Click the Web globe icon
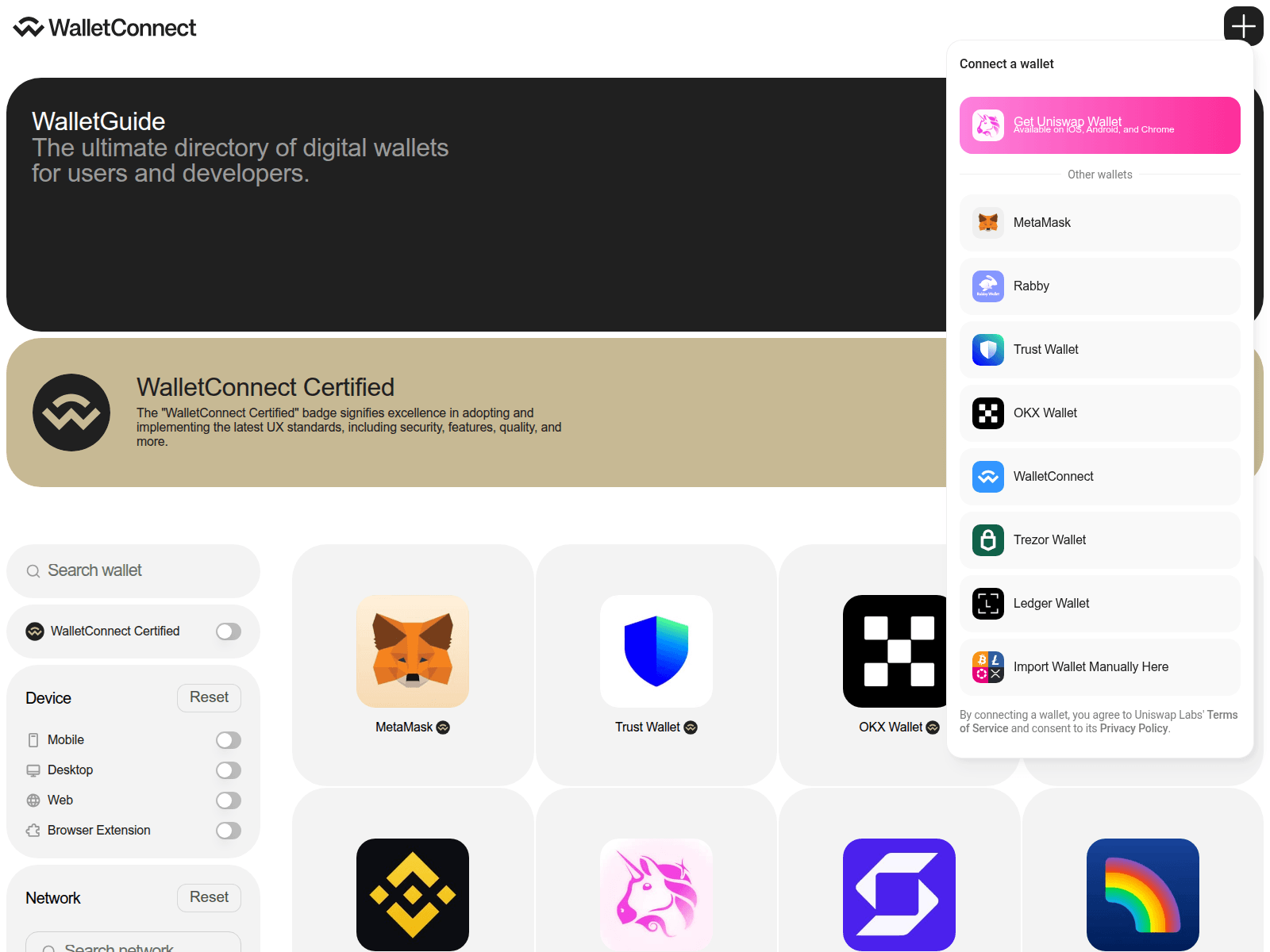Viewport: 1270px width, 952px height. click(33, 800)
